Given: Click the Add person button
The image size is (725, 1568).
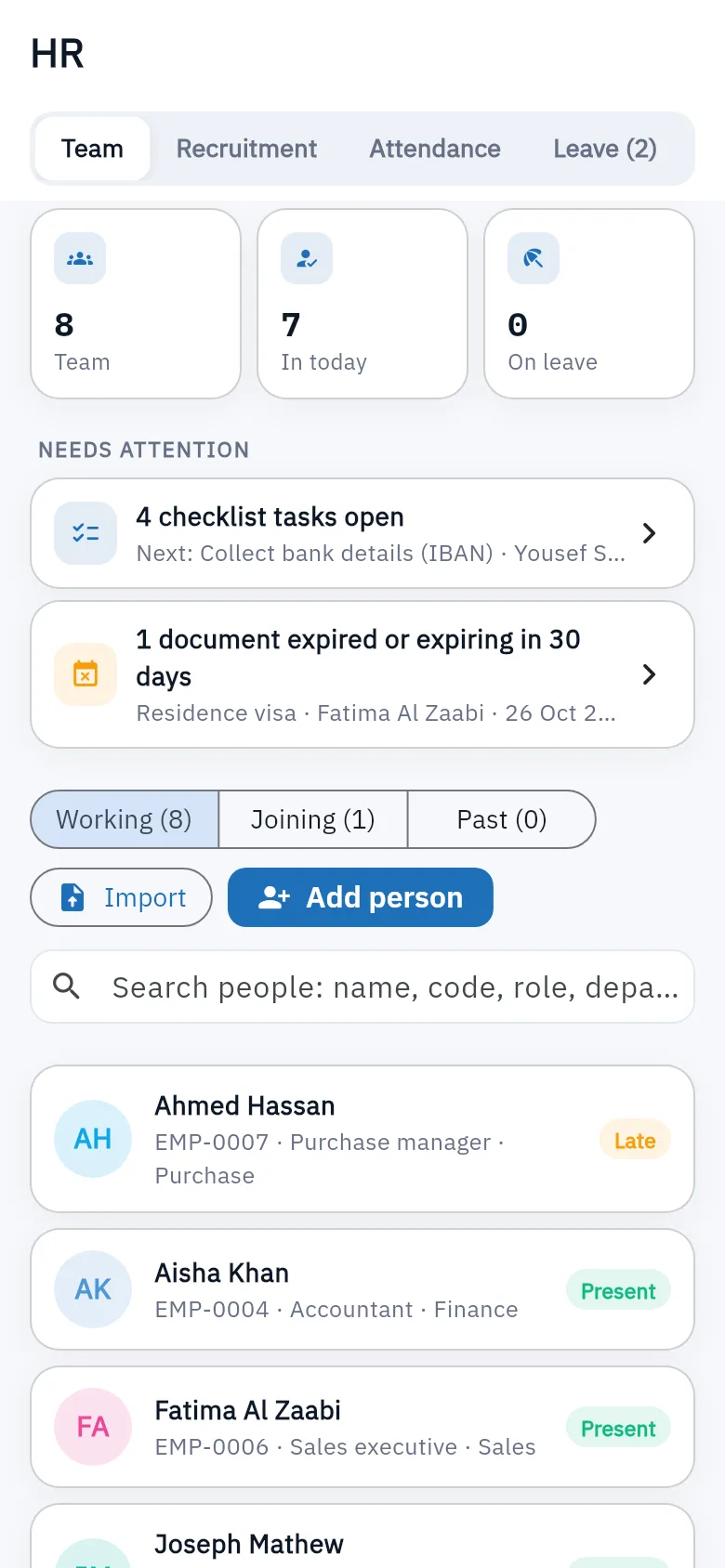Looking at the screenshot, I should coord(361,897).
